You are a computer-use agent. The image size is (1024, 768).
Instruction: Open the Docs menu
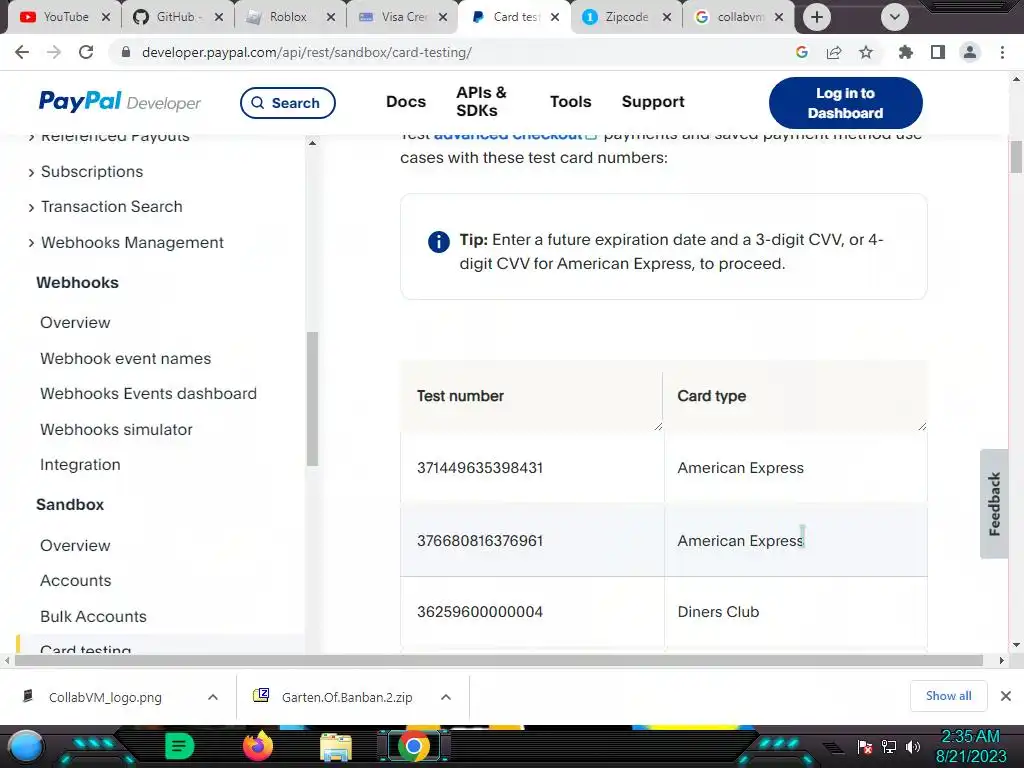406,102
